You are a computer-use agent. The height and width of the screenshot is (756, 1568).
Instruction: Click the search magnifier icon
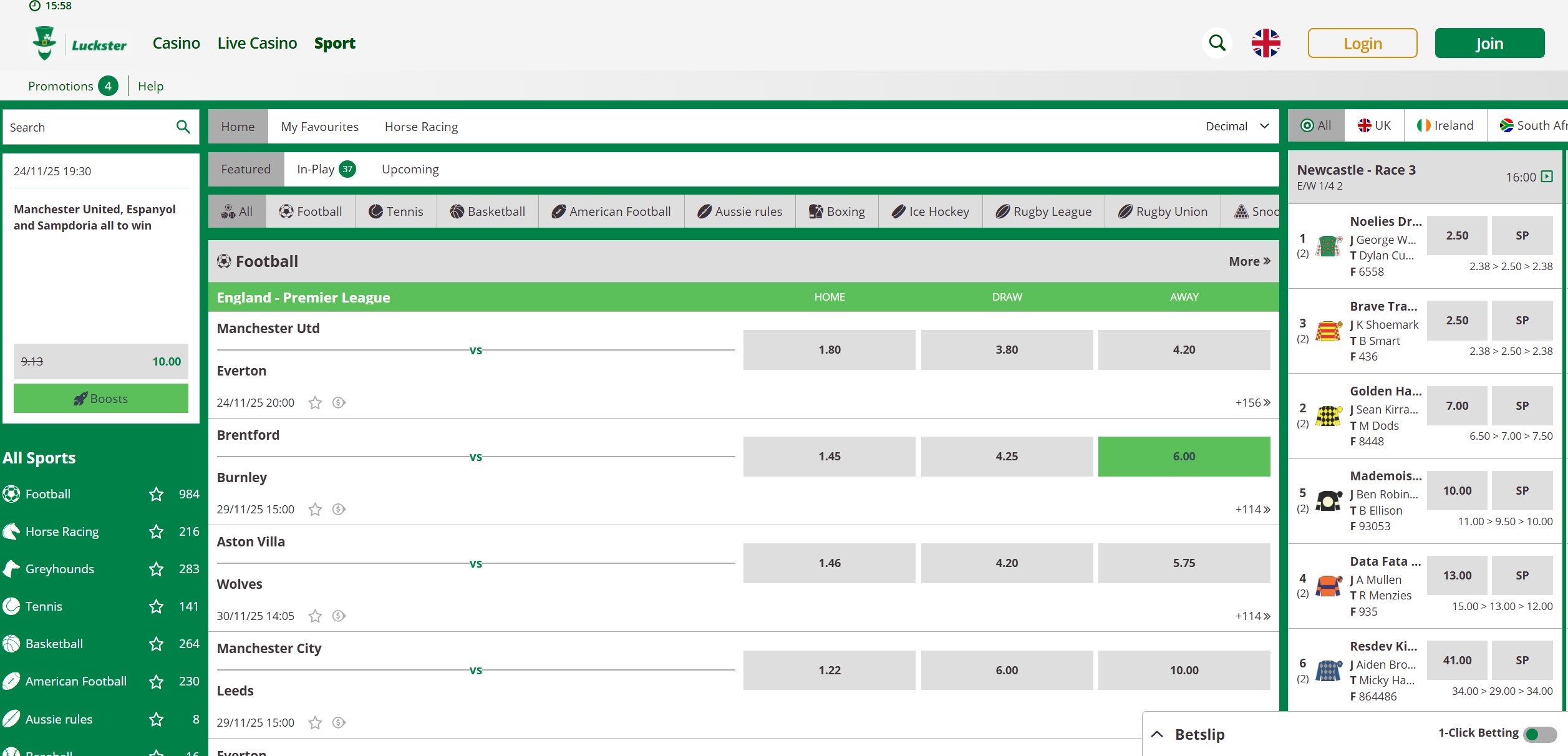pos(1216,42)
